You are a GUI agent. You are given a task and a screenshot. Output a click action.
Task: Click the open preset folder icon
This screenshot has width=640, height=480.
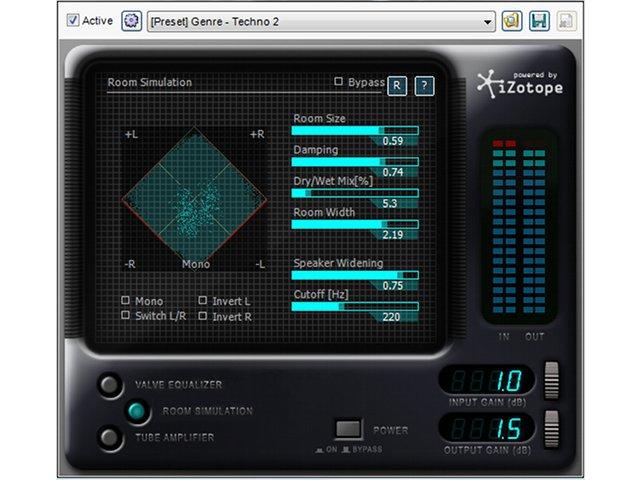pyautogui.click(x=512, y=21)
